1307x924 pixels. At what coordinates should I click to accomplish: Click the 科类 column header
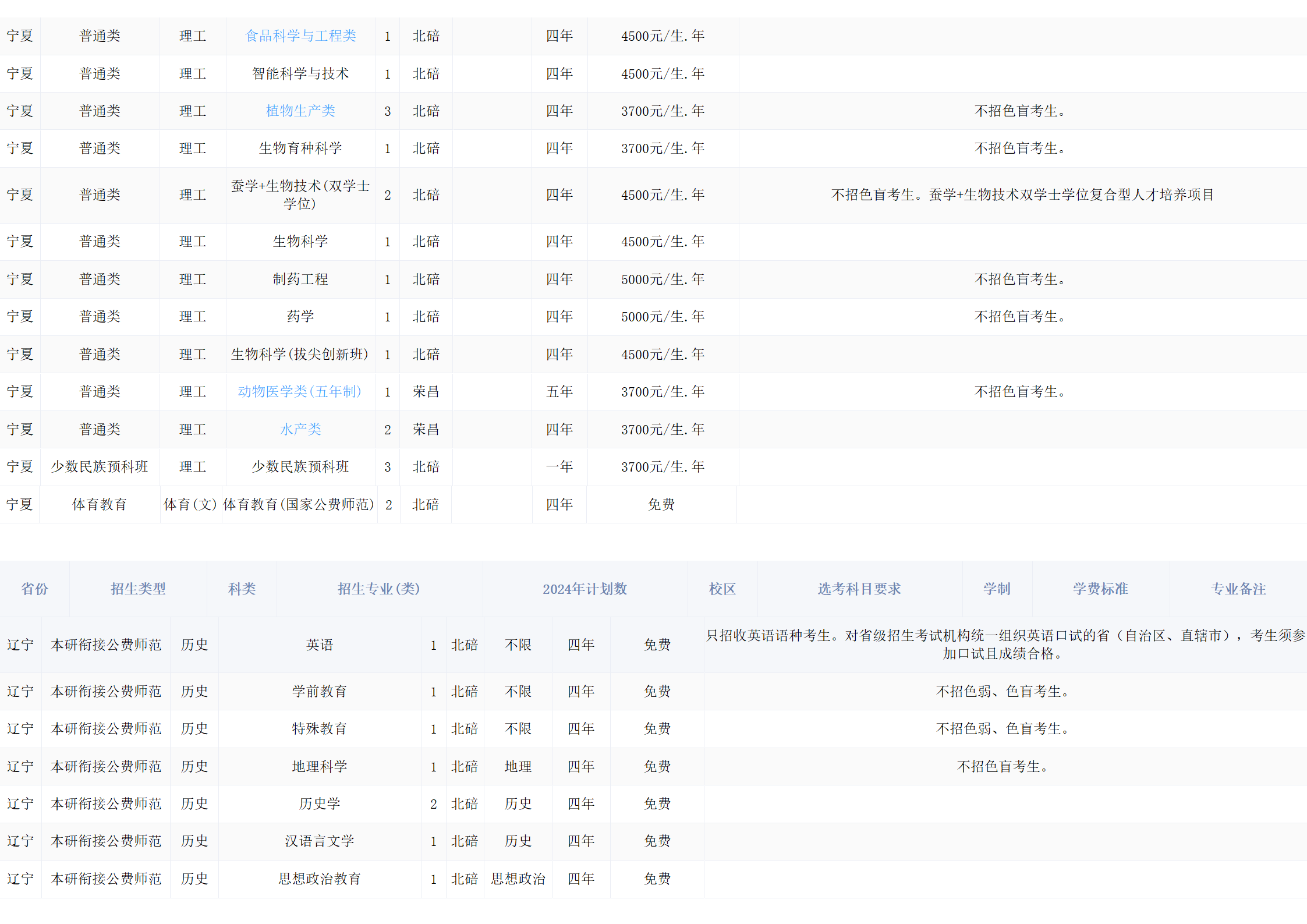[242, 589]
